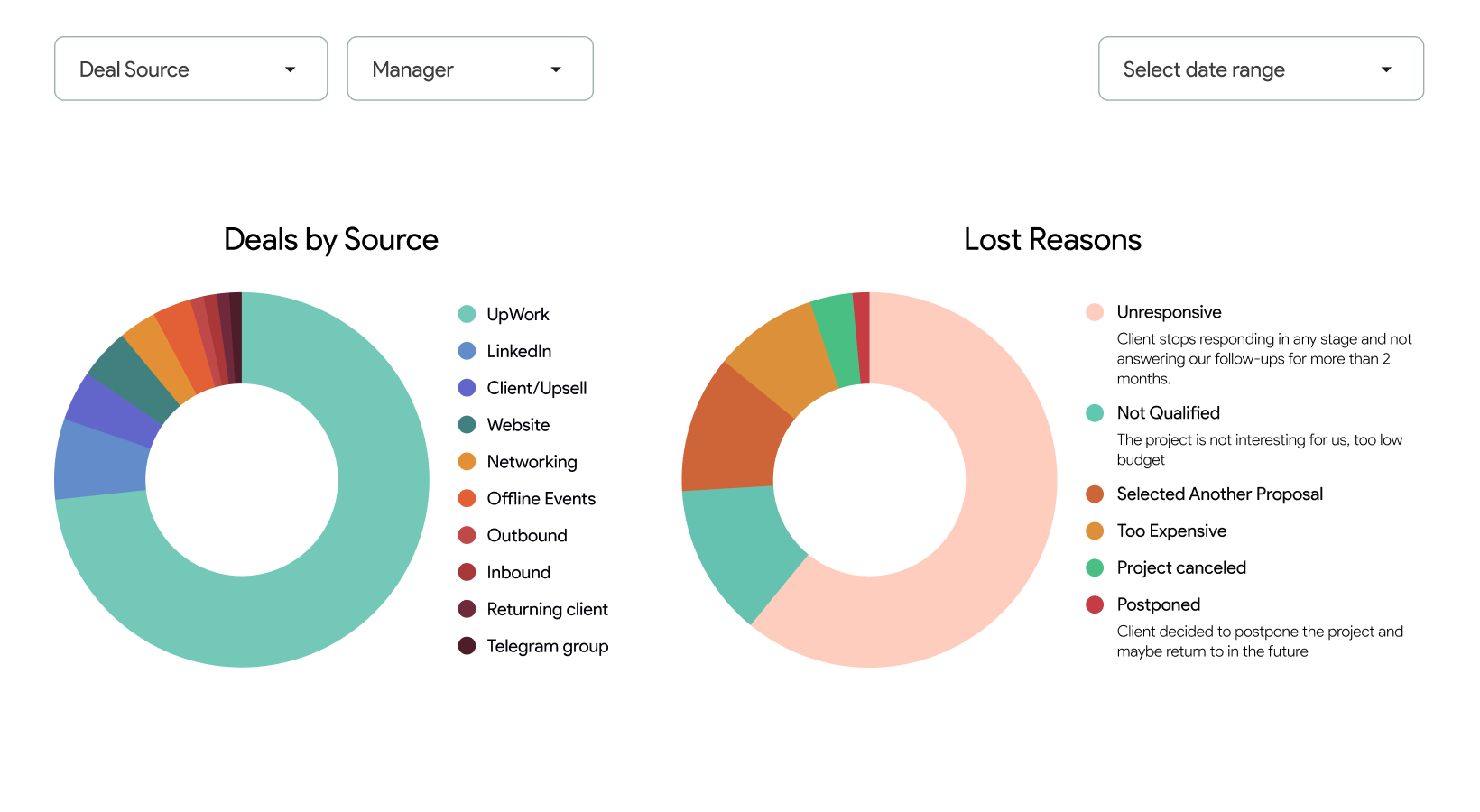This screenshot has width=1480, height=812.
Task: Click the LinkedIn legend color dot
Action: pos(466,351)
